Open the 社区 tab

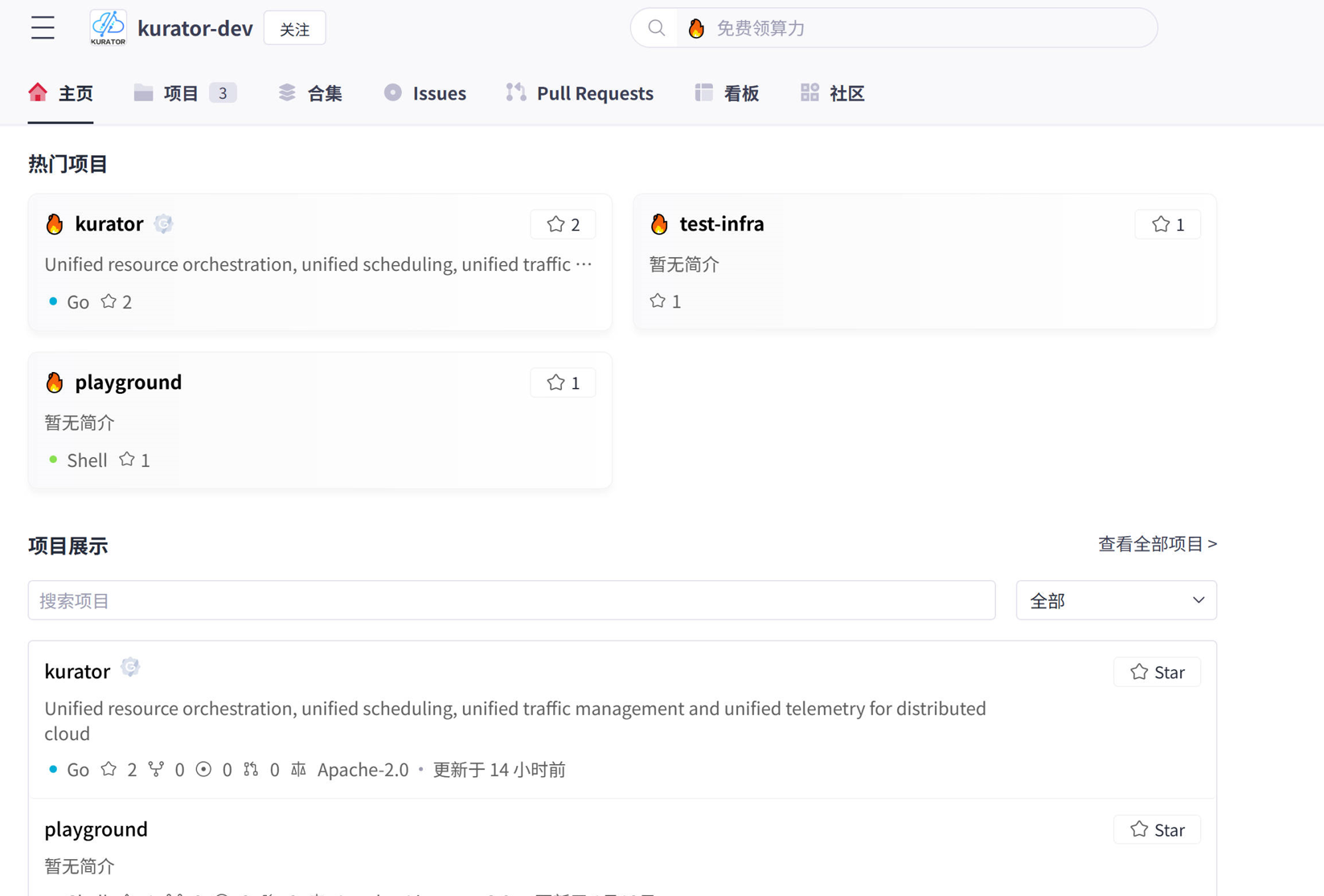tap(833, 93)
